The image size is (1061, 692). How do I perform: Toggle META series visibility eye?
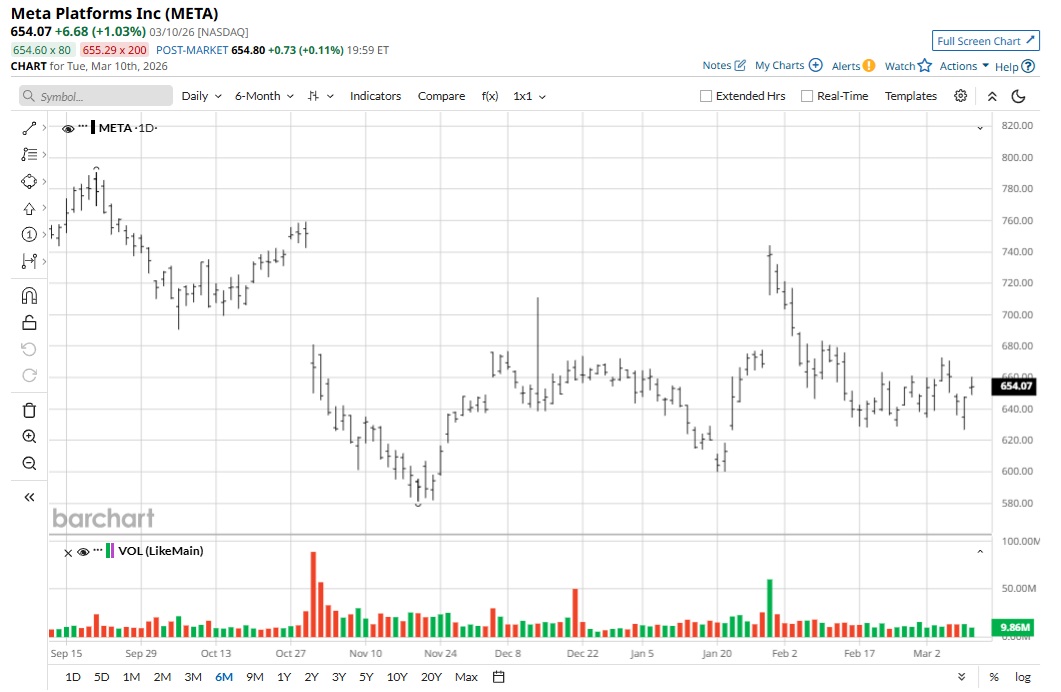point(68,129)
